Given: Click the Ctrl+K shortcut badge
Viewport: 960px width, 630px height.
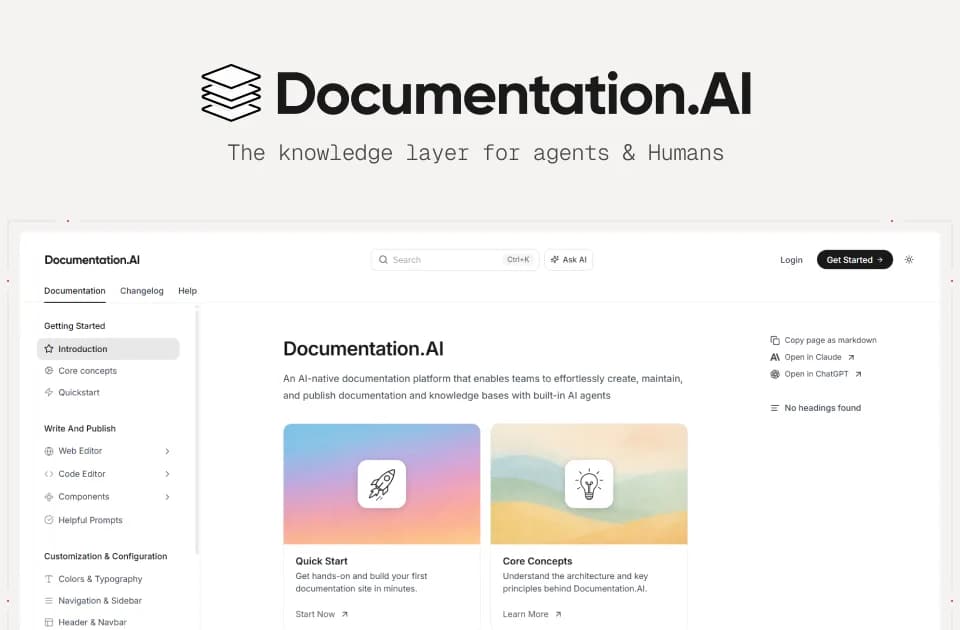Looking at the screenshot, I should (x=518, y=260).
